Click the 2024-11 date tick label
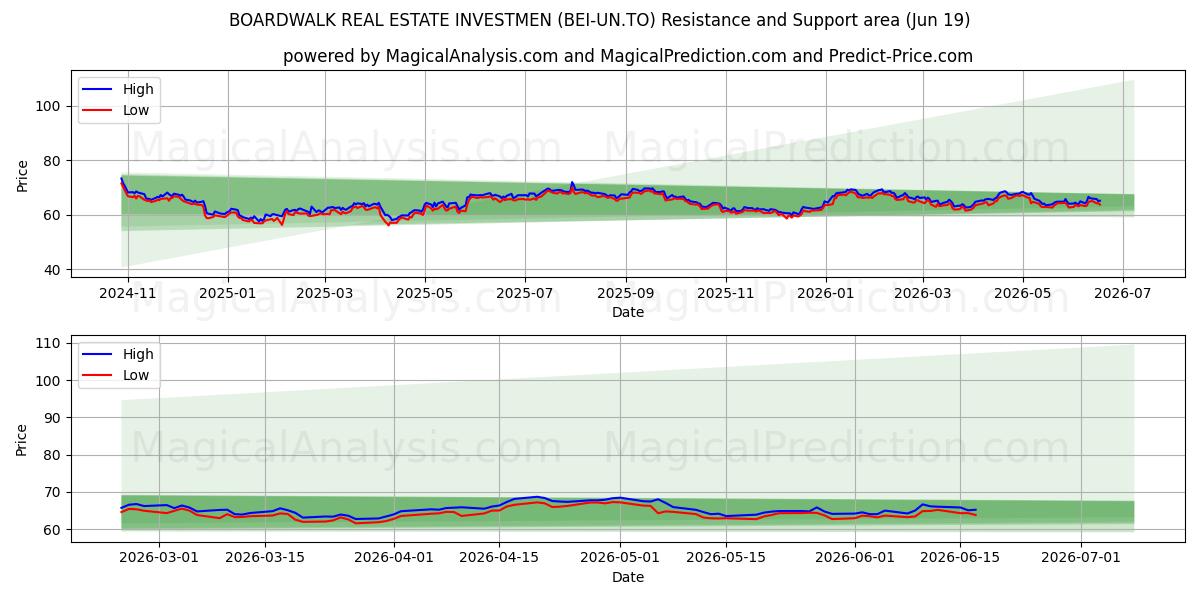 [130, 293]
